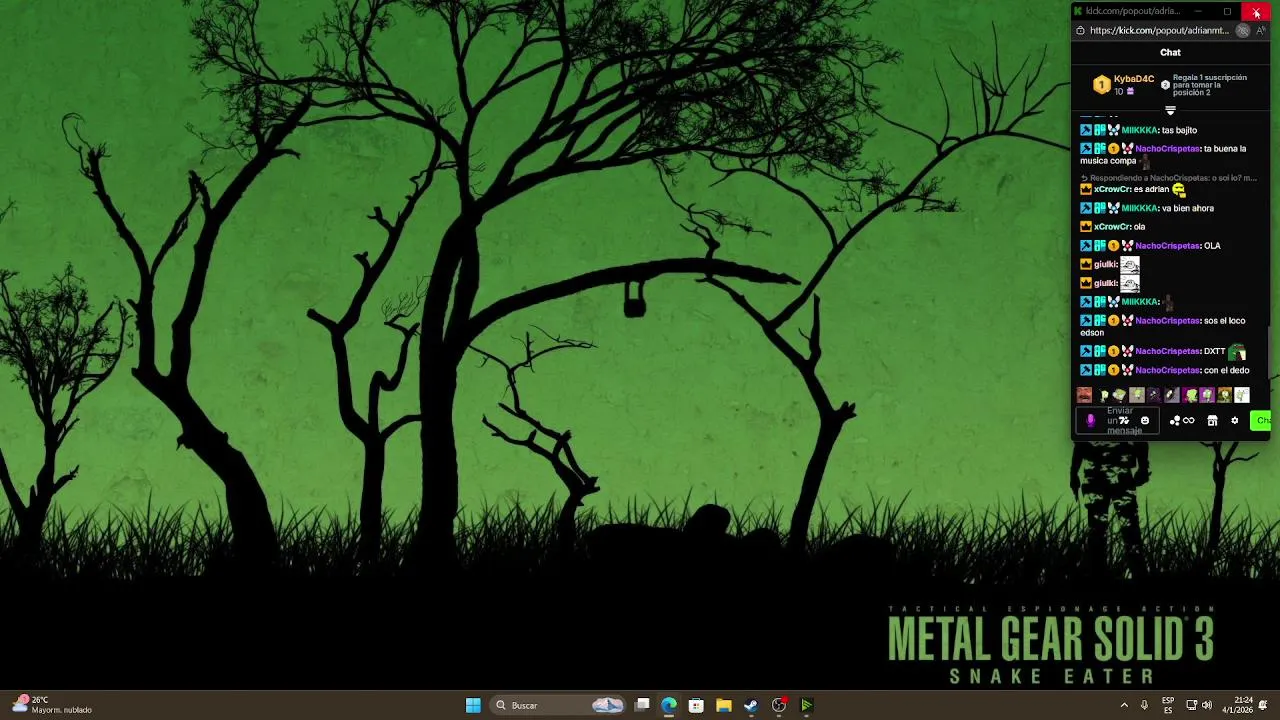The width and height of the screenshot is (1280, 720).
Task: Collapse the leaderboard banner with the arrow icon
Action: pyautogui.click(x=1170, y=110)
